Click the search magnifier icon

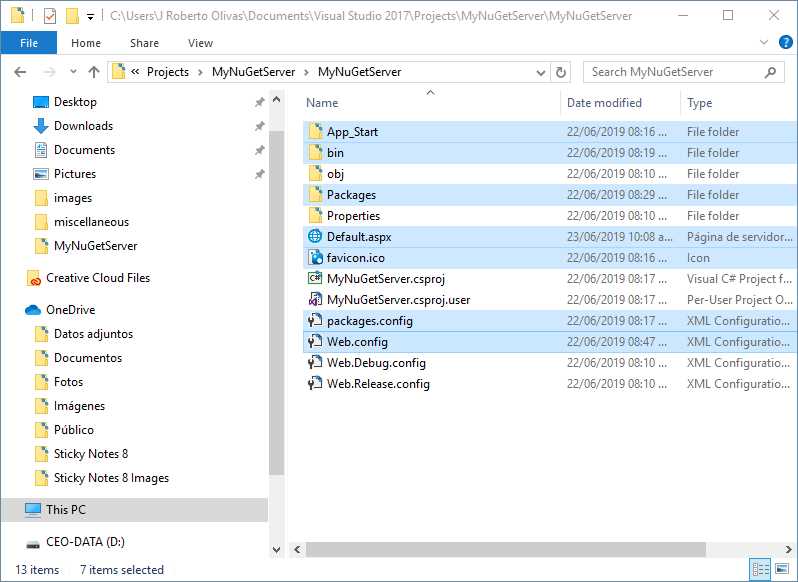tap(770, 72)
